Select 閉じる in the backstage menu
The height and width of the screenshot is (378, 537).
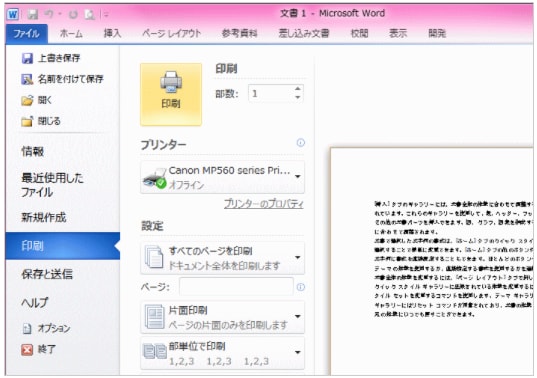pyautogui.click(x=41, y=121)
